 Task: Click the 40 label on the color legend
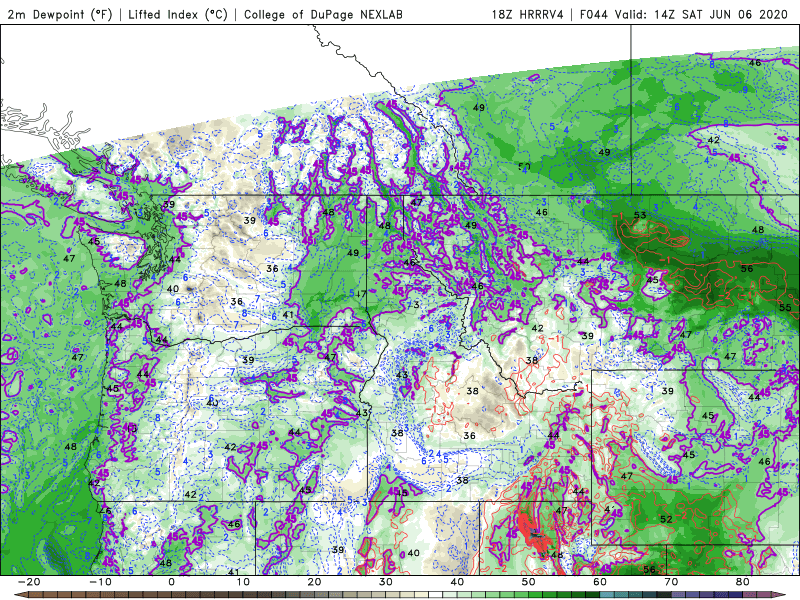click(457, 582)
